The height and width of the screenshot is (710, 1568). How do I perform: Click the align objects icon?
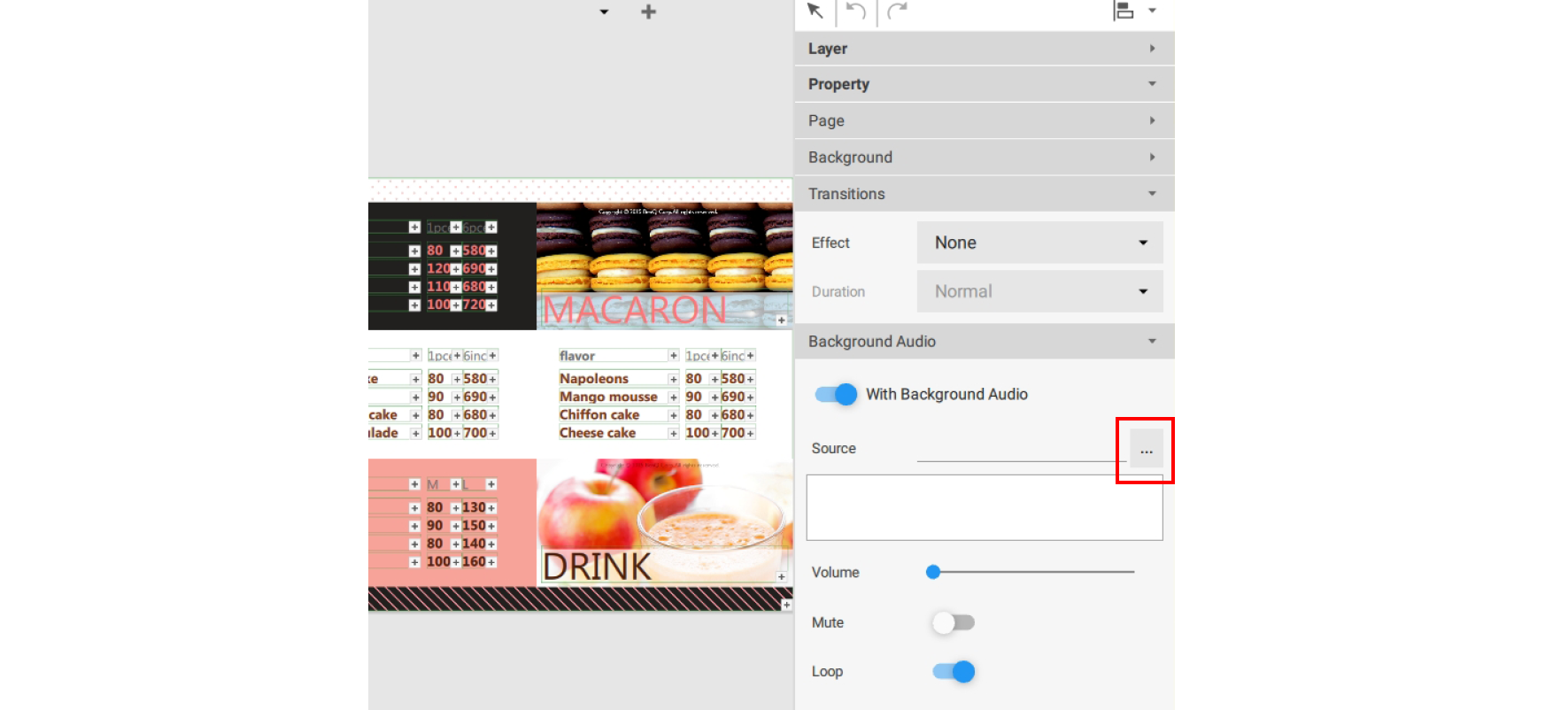pyautogui.click(x=1124, y=11)
